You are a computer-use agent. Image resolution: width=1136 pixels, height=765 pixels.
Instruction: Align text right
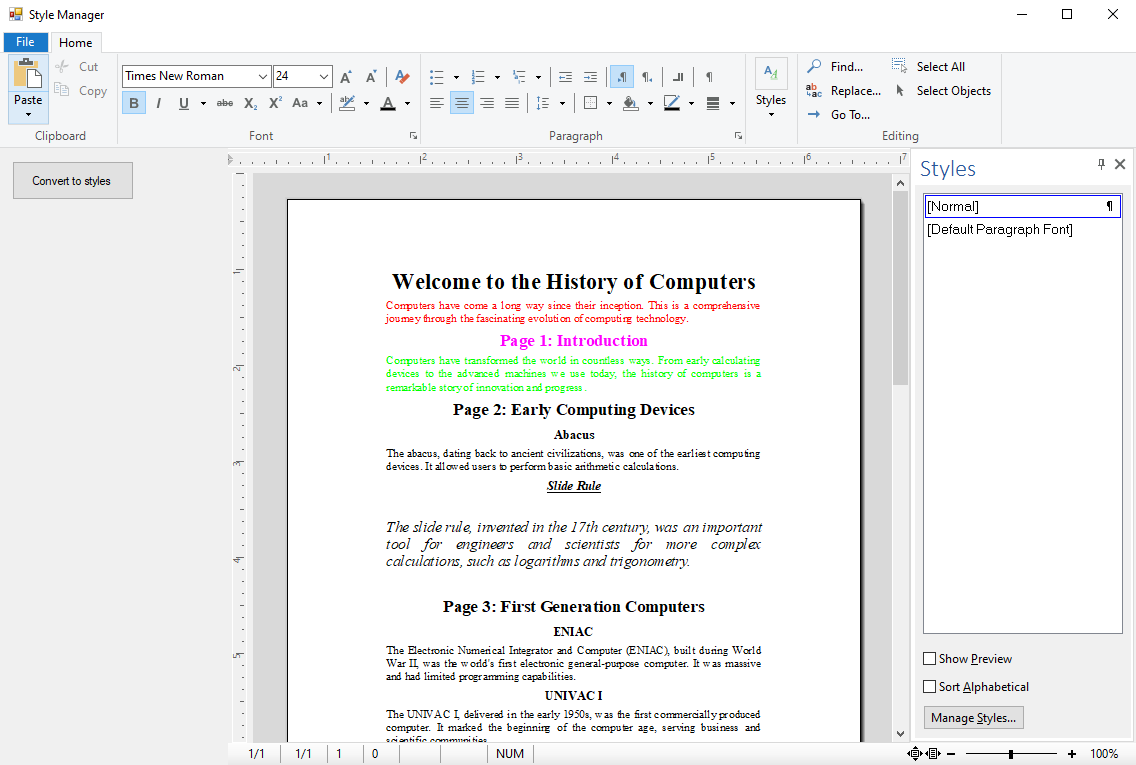pos(487,103)
